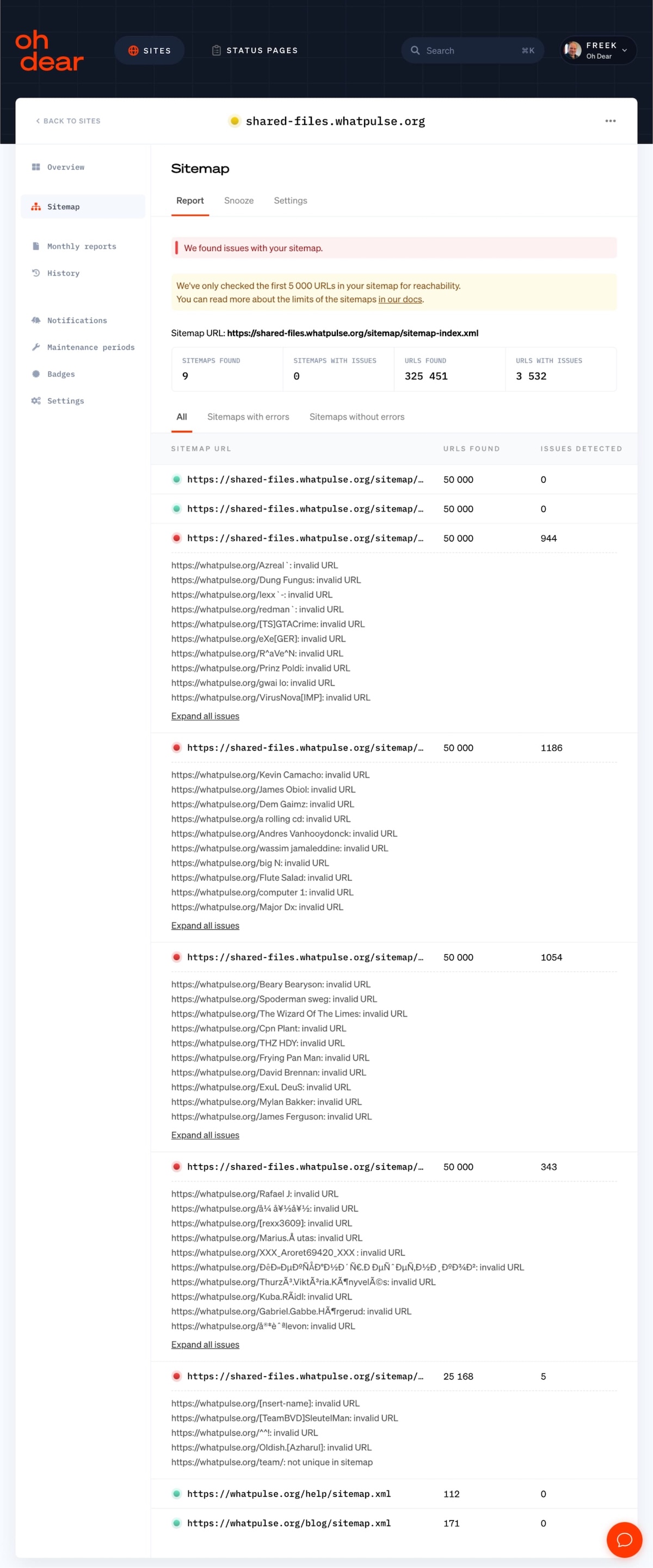Screen dimensions: 653x1568
Task: Open the in our docs link
Action: [400, 299]
